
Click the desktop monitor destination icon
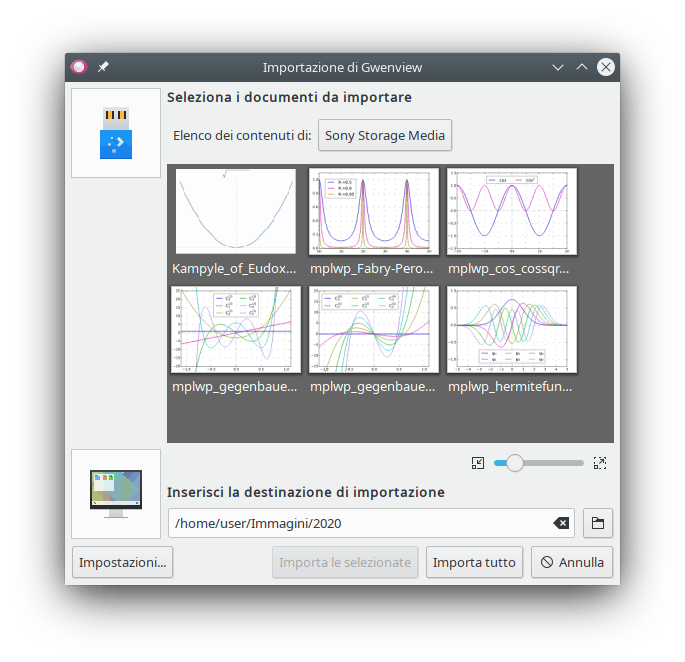pyautogui.click(x=116, y=494)
